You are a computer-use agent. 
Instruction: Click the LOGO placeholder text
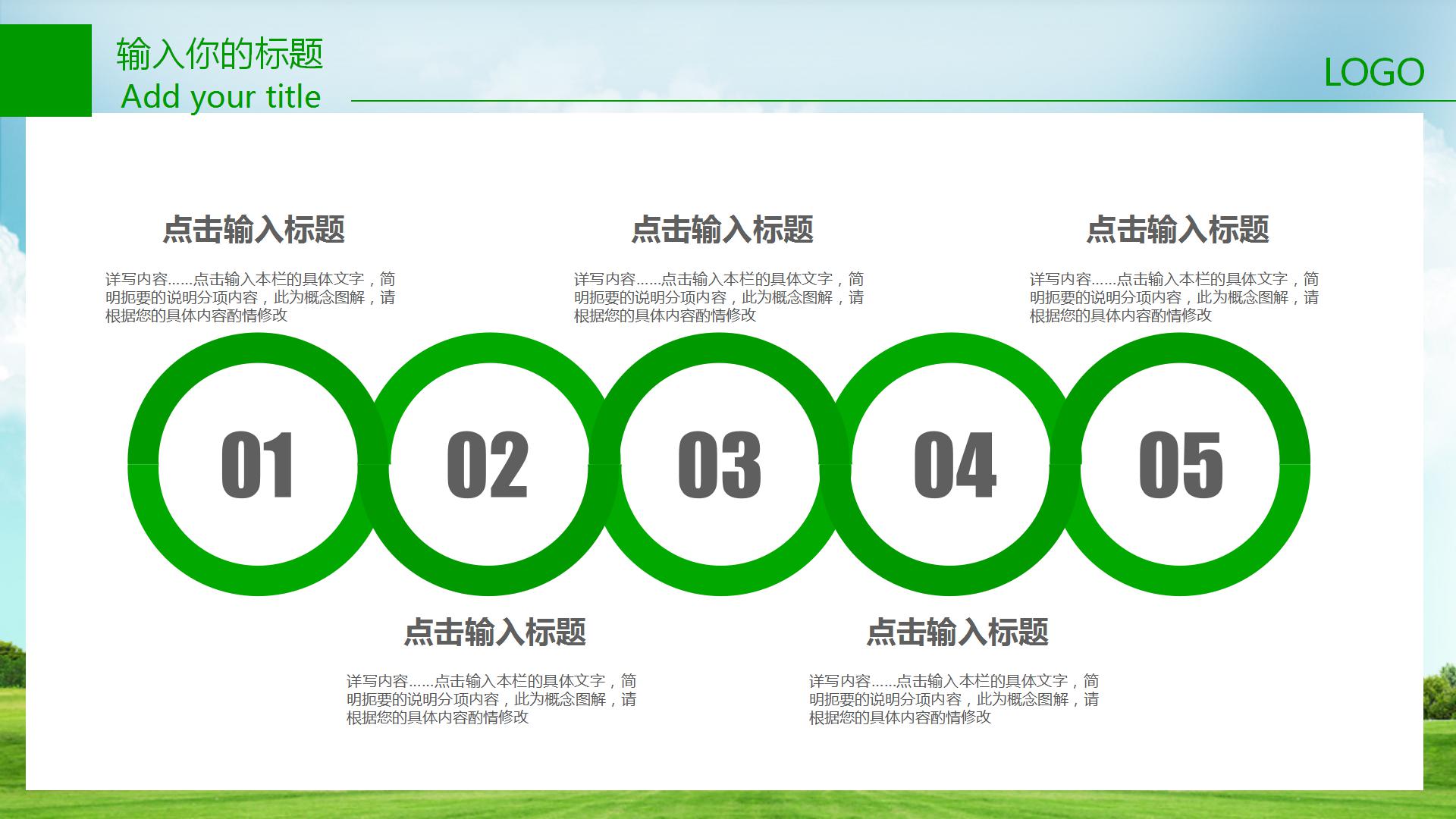pos(1374,73)
